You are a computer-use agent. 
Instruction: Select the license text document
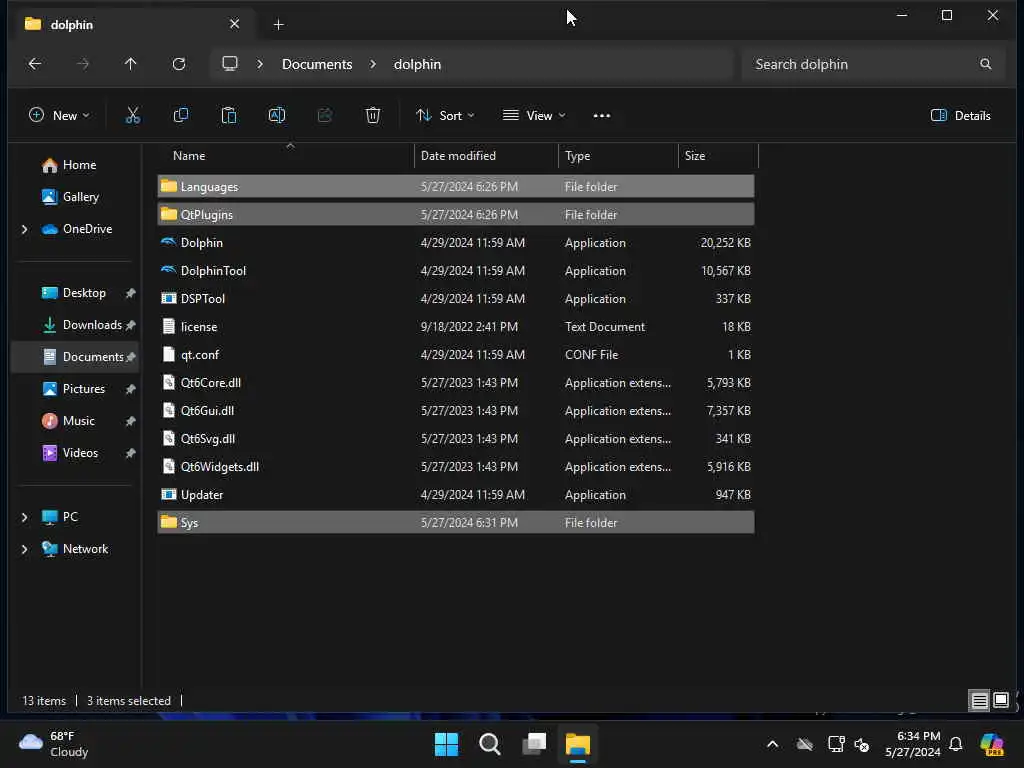pyautogui.click(x=455, y=327)
